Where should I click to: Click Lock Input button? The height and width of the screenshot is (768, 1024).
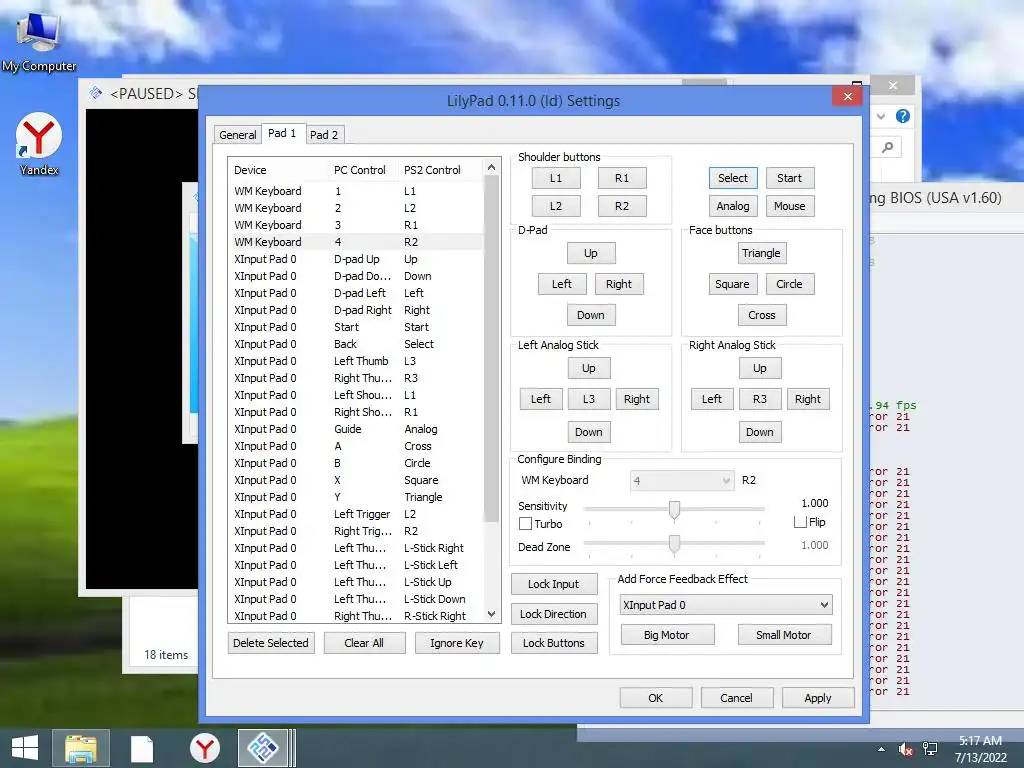(553, 584)
